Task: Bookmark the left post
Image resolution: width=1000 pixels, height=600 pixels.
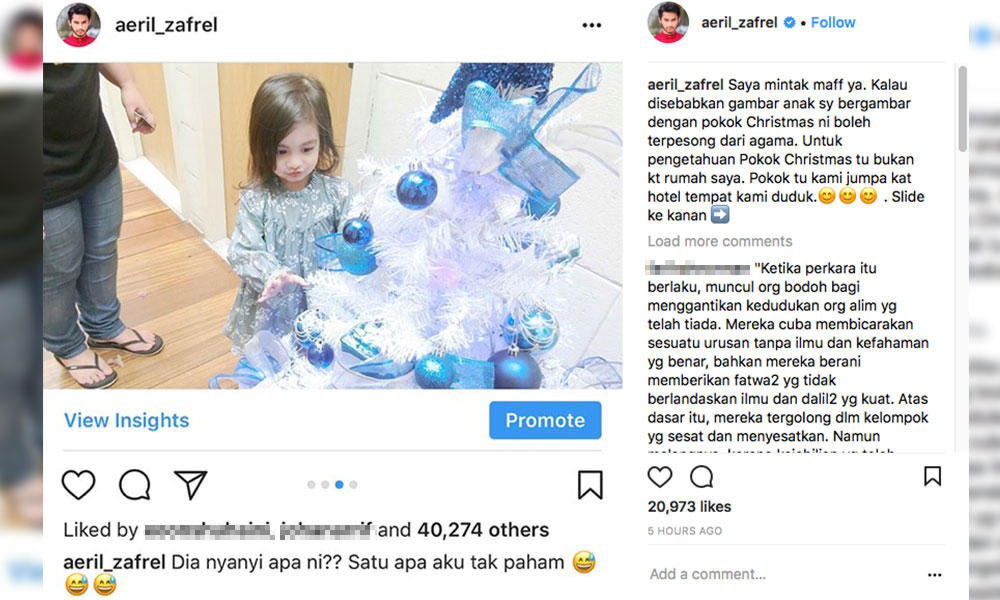Action: pos(590,485)
